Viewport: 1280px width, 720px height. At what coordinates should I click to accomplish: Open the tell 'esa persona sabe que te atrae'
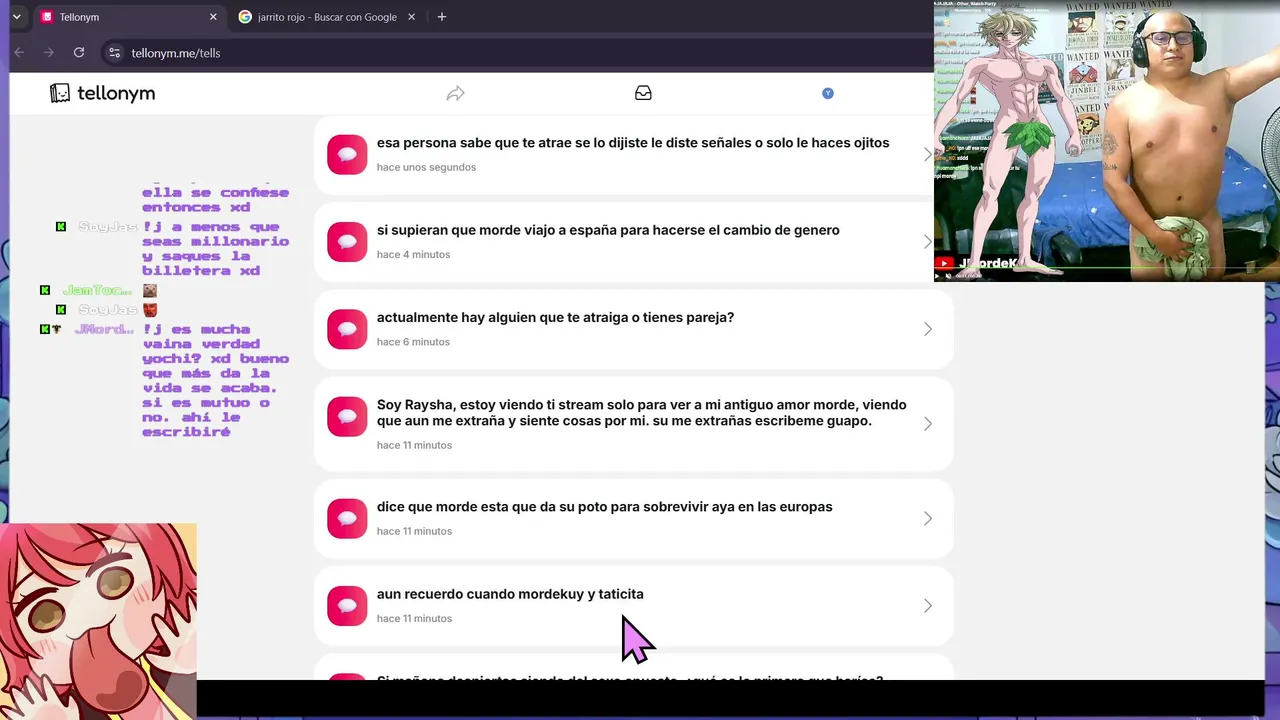(x=633, y=154)
